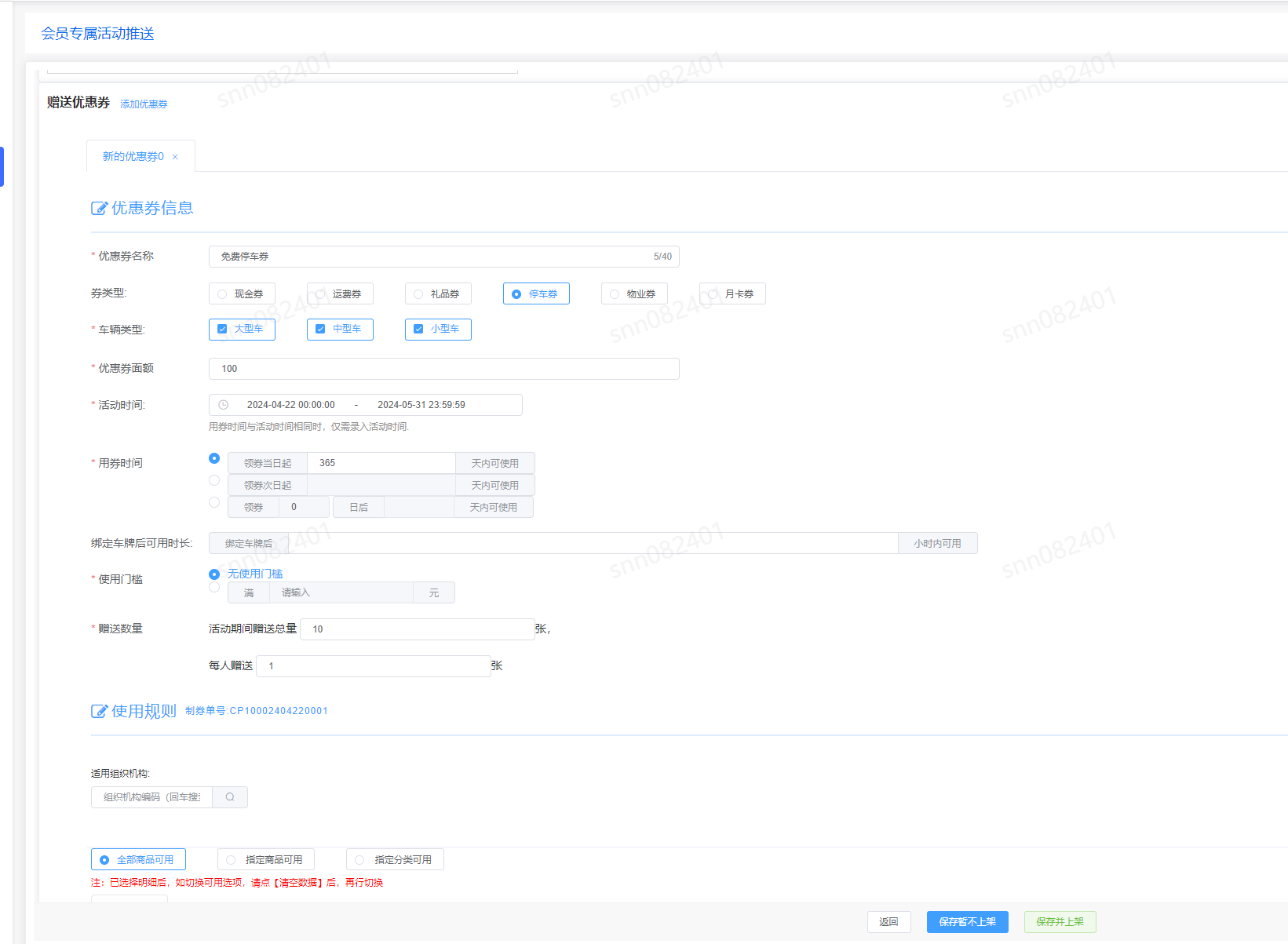This screenshot has height=944, width=1288.
Task: Click the 赠送优惠券 section heading
Action: [78, 102]
